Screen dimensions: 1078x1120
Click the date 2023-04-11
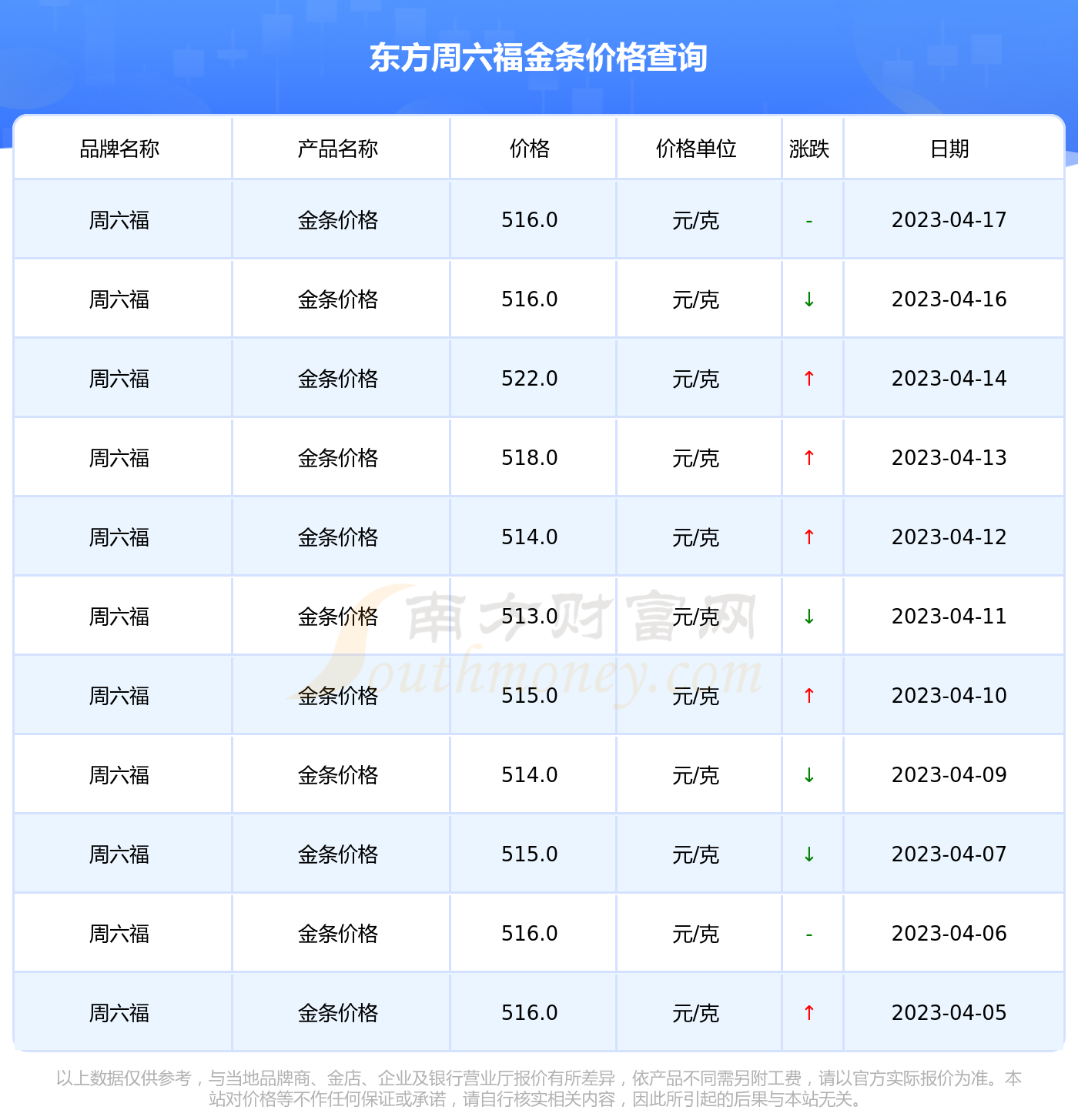pyautogui.click(x=949, y=617)
